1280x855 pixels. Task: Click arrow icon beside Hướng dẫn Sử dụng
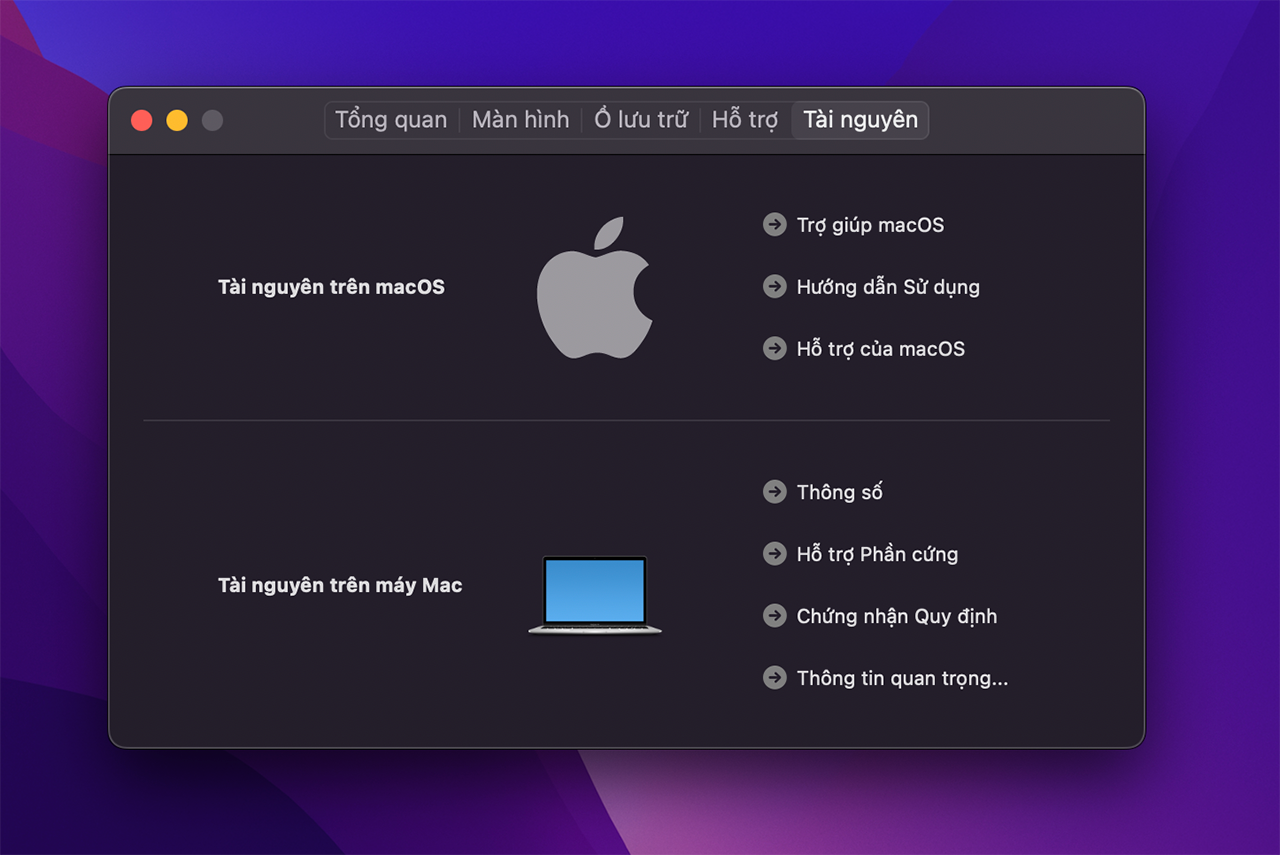[x=774, y=286]
